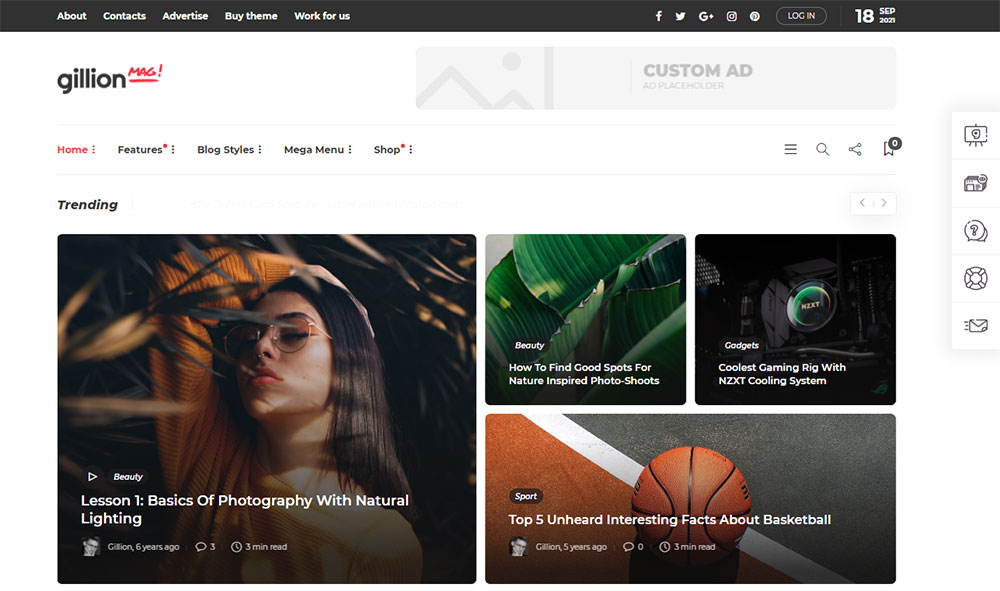Expand the Blog Styles menu dots

260,149
